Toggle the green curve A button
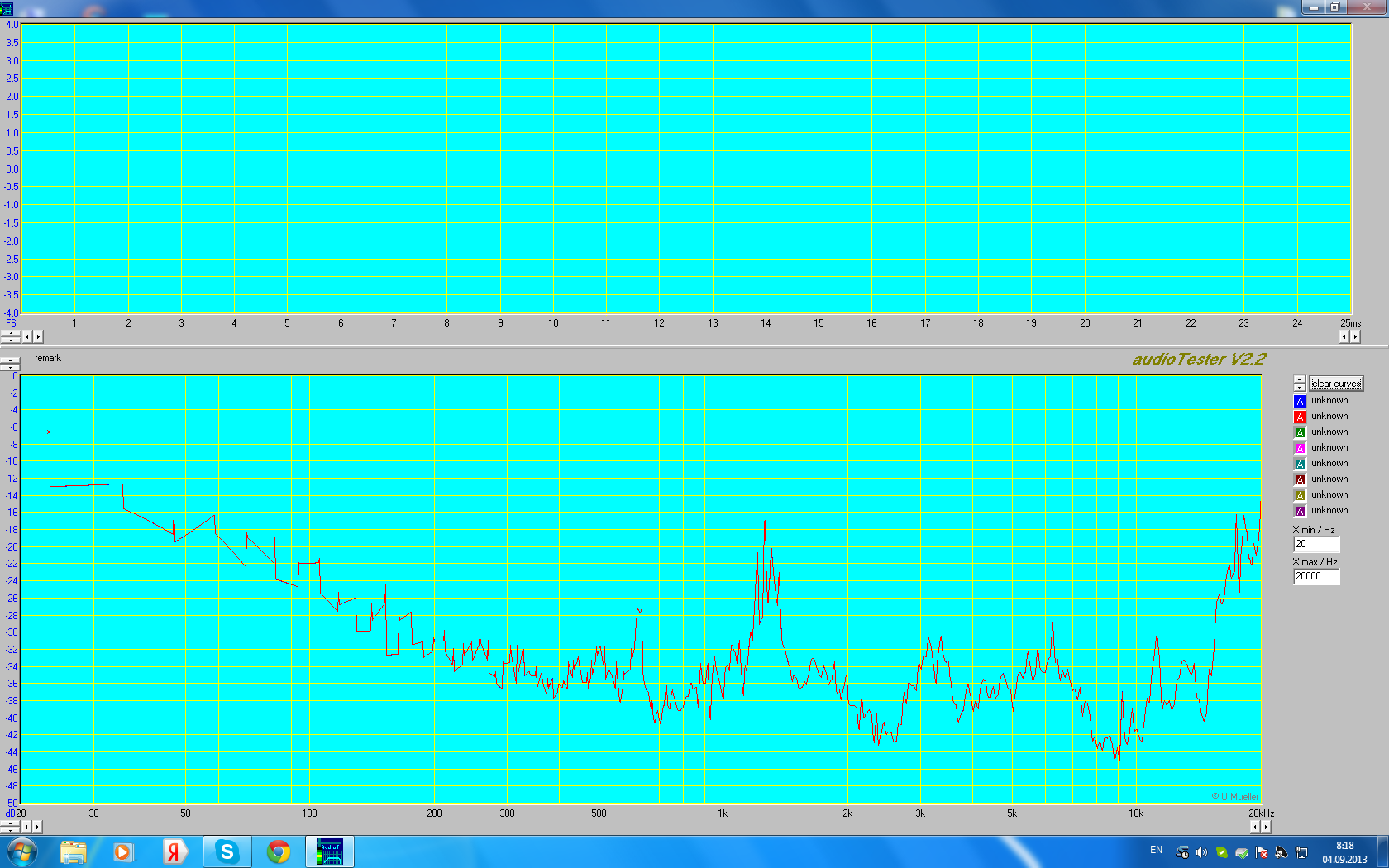 (x=1300, y=432)
